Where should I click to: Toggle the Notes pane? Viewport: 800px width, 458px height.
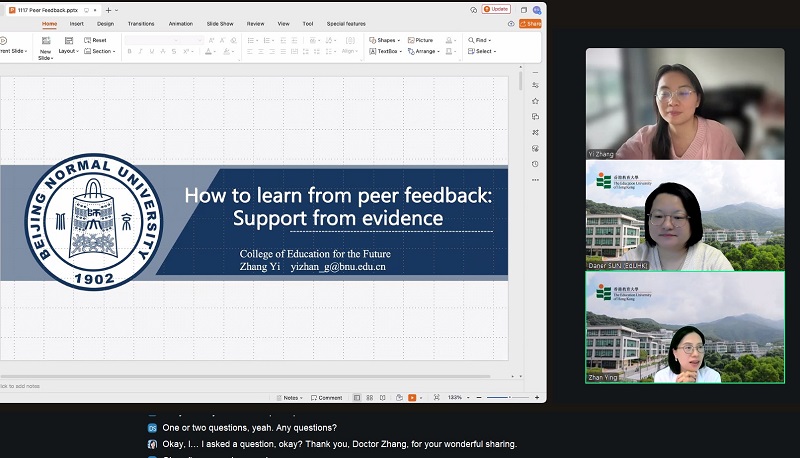click(288, 397)
